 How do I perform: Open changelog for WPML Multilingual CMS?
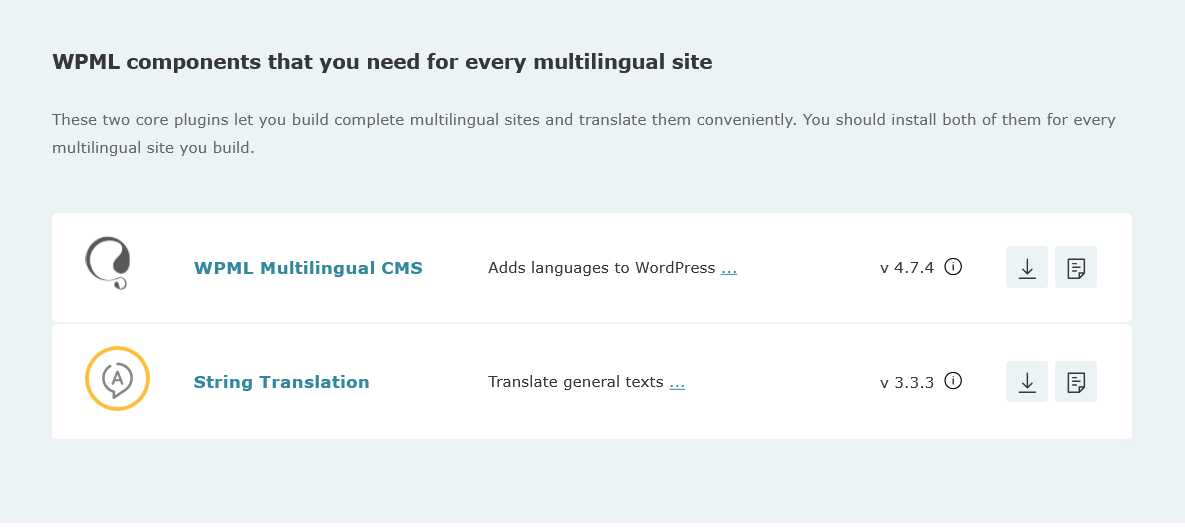[x=1075, y=268]
